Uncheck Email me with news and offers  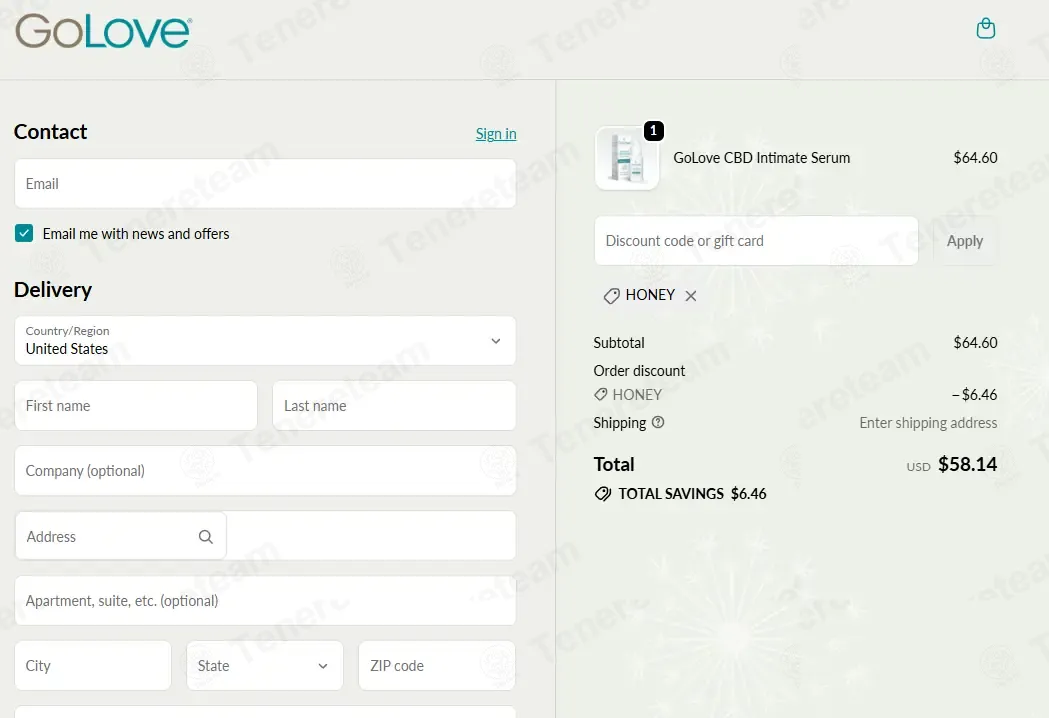coord(24,233)
